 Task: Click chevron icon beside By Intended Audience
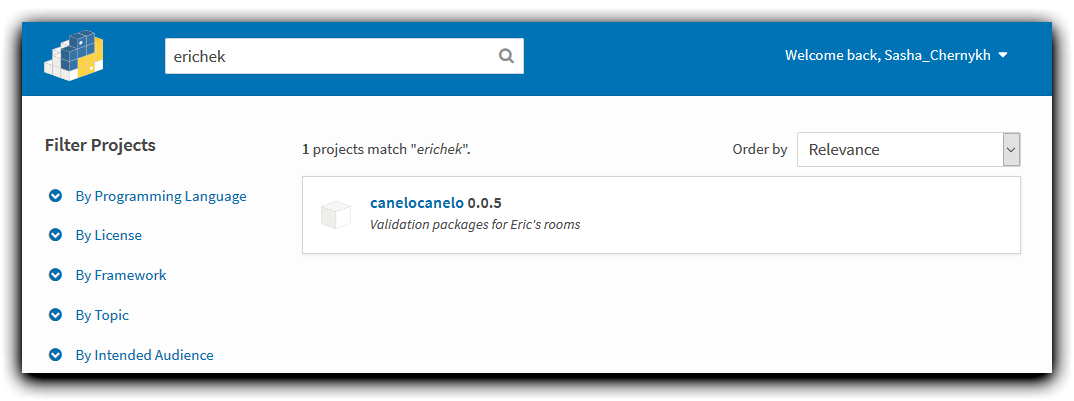55,355
